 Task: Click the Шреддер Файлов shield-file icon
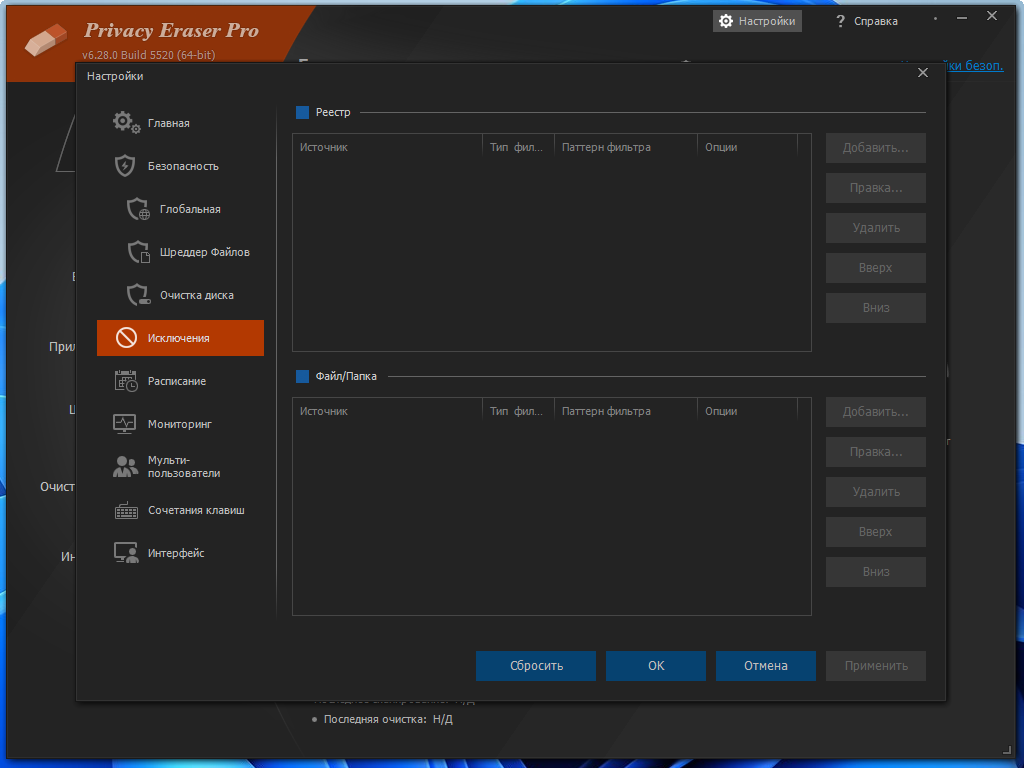tap(138, 252)
